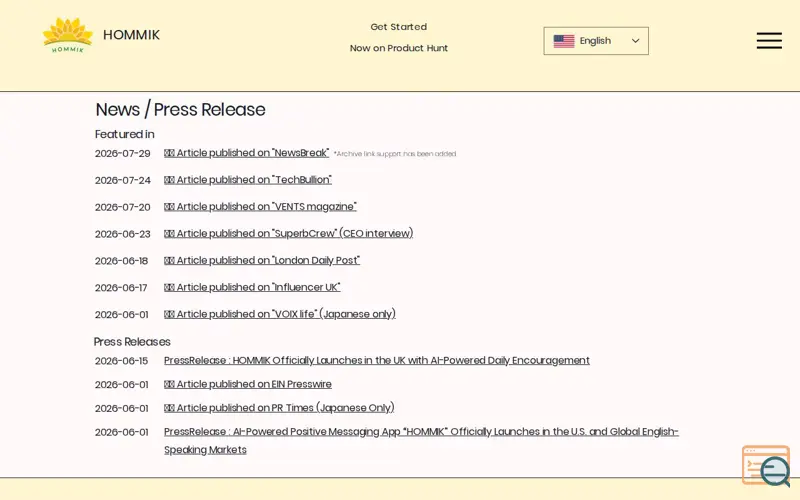Open the VENTS magazine article link

(260, 207)
